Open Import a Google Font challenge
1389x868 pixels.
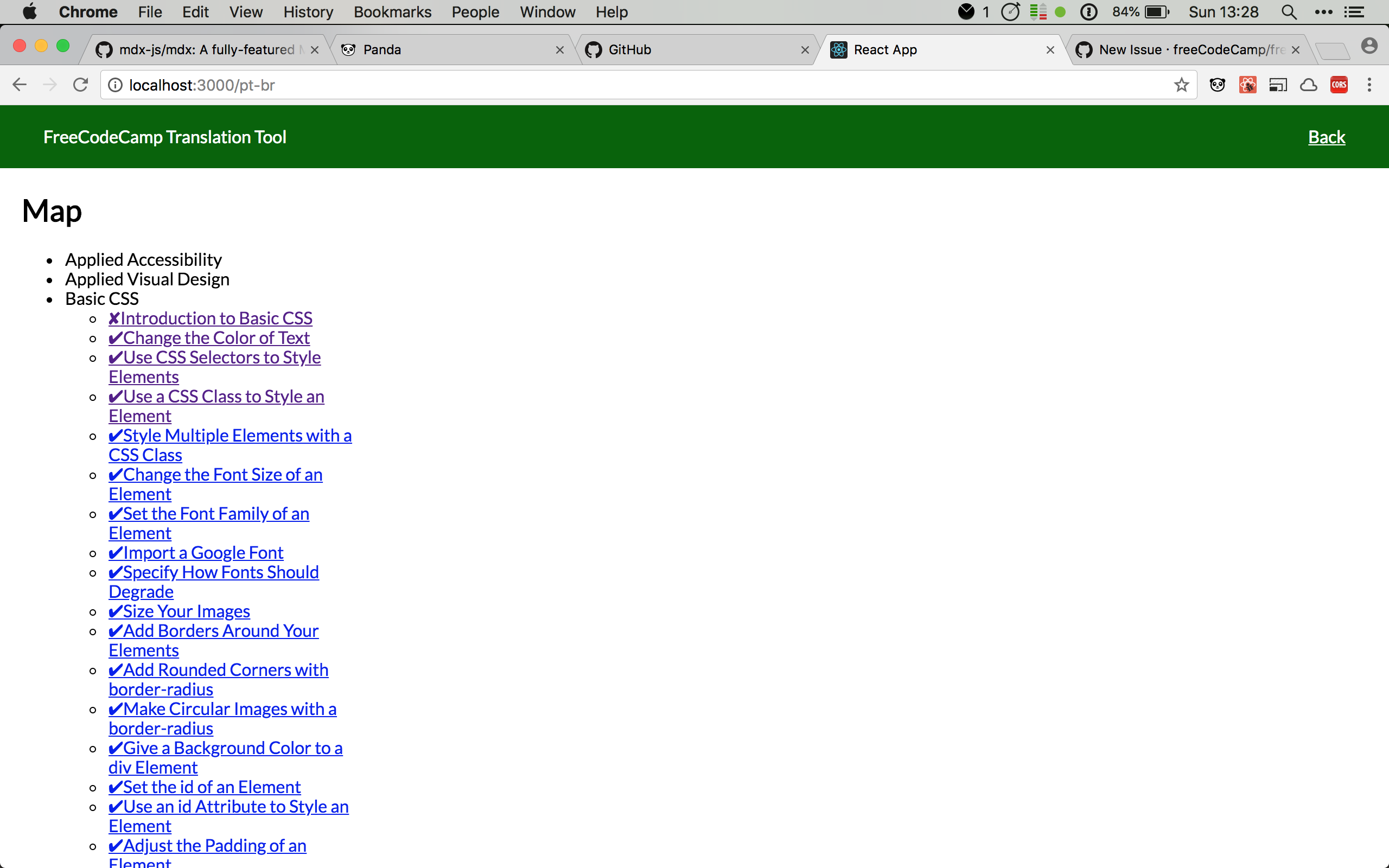tap(196, 552)
